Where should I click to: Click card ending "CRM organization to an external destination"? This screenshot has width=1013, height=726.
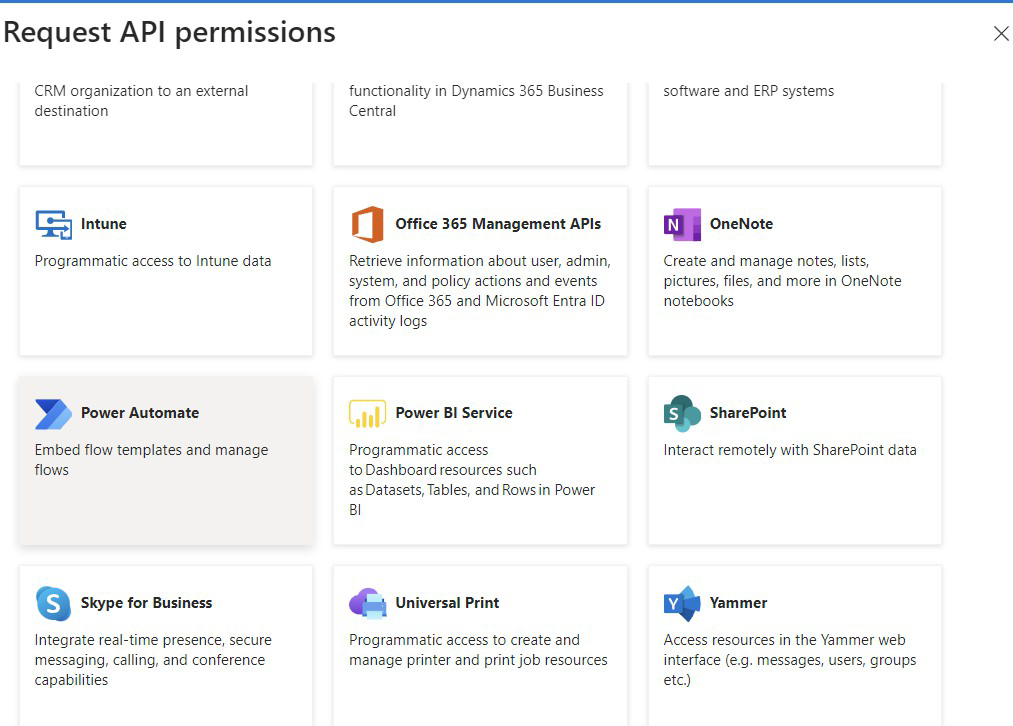pos(166,124)
